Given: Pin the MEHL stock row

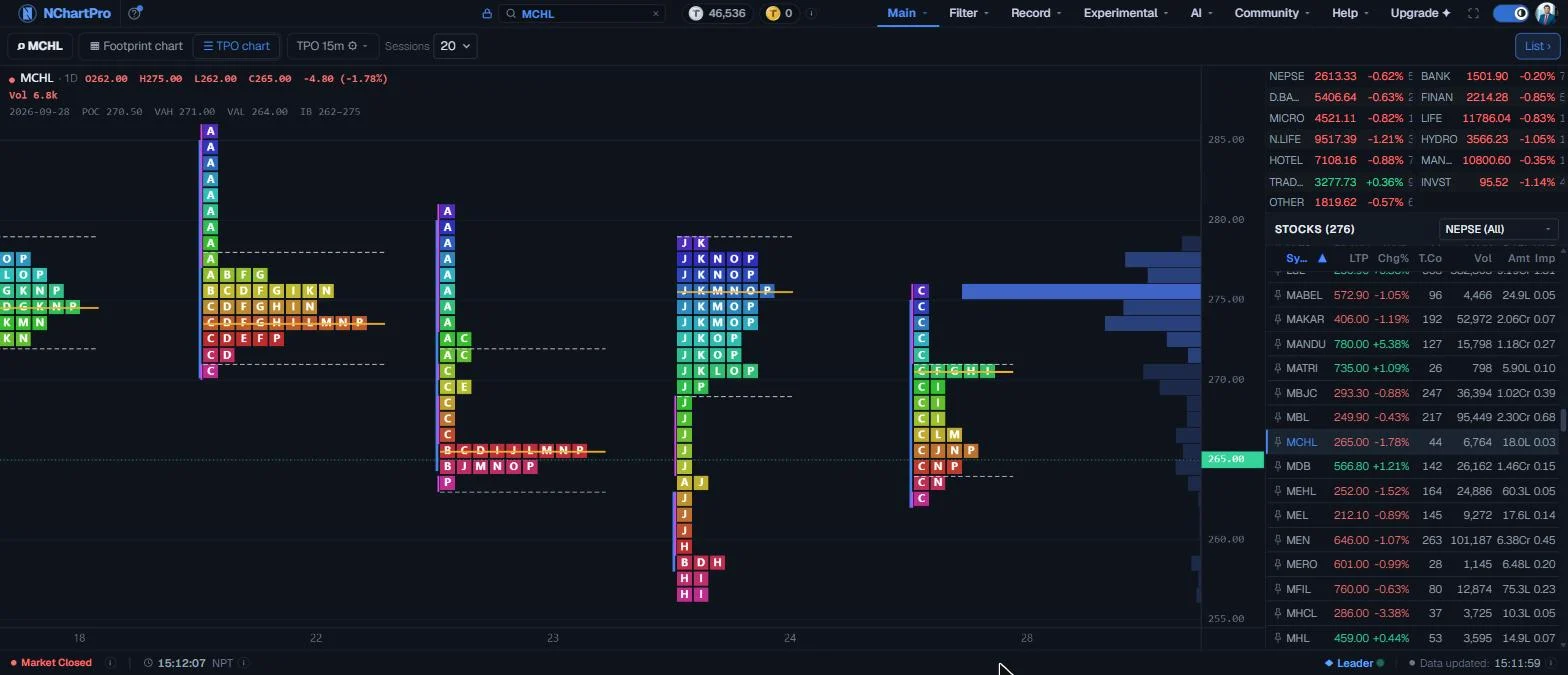Looking at the screenshot, I should (x=1277, y=491).
